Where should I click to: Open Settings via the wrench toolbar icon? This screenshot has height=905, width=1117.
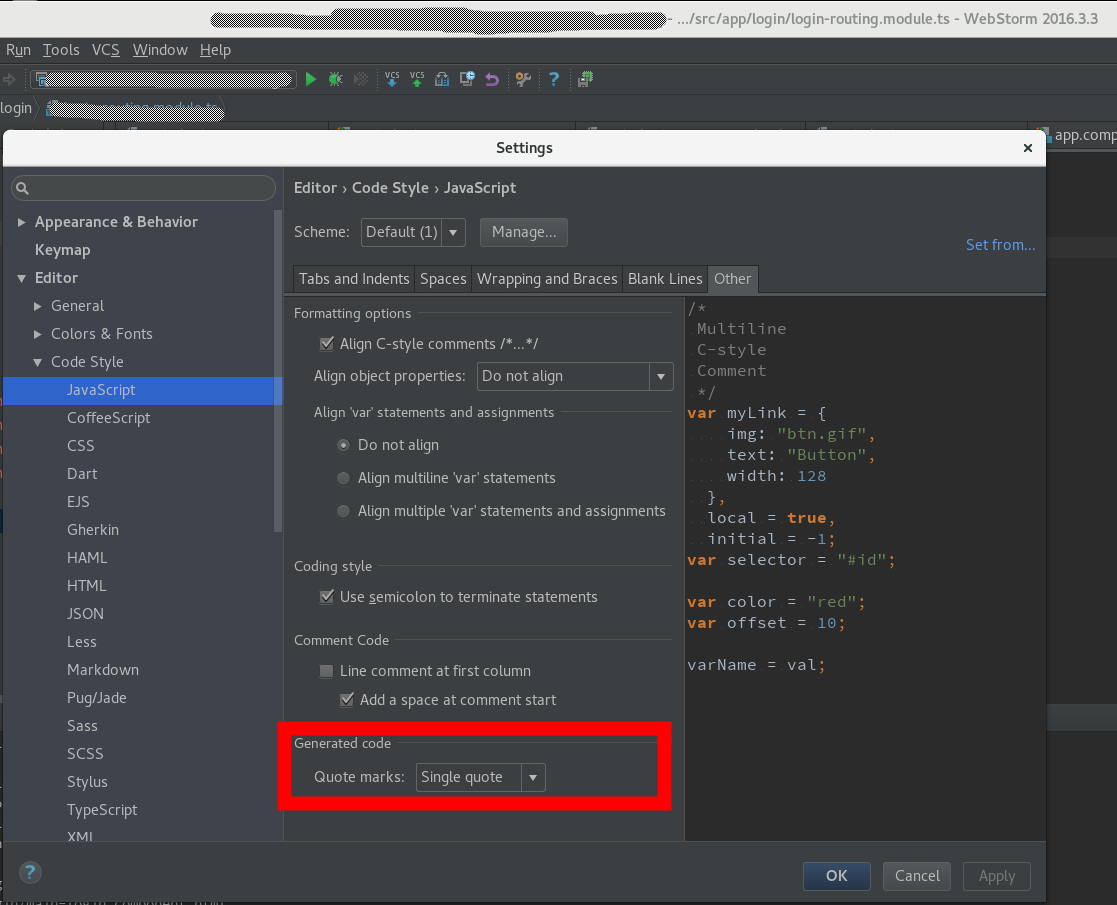click(x=522, y=79)
